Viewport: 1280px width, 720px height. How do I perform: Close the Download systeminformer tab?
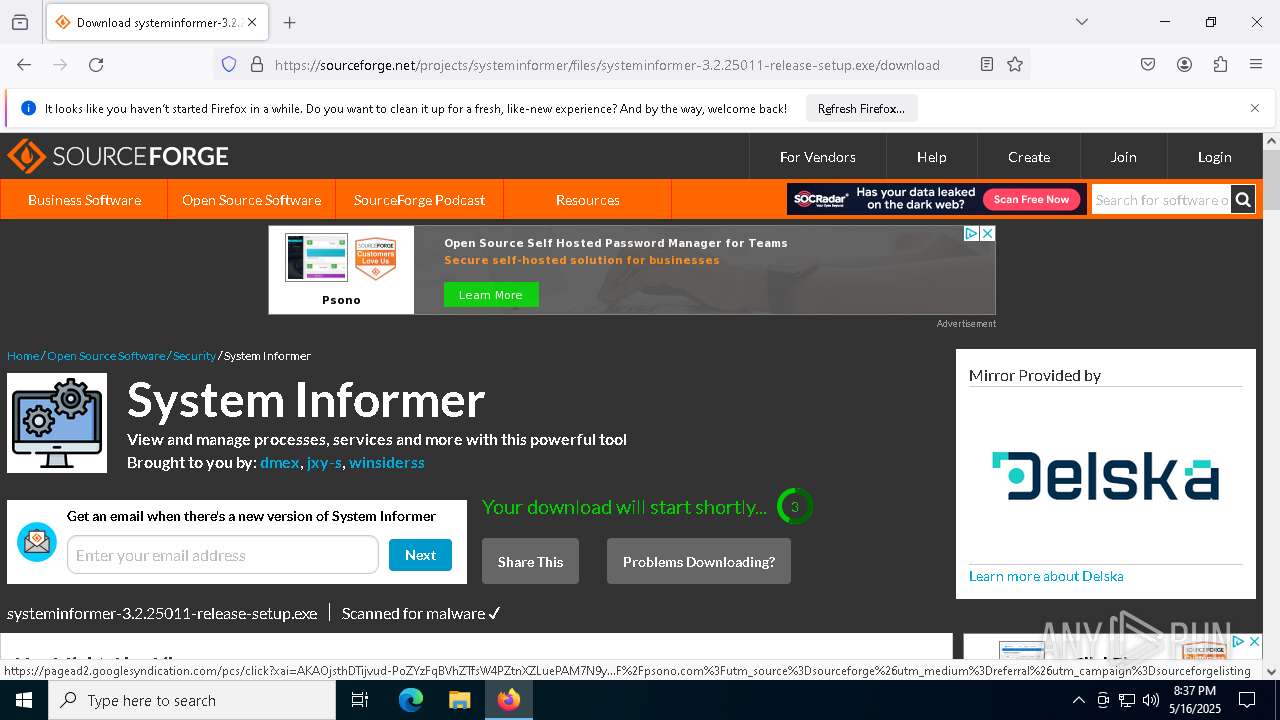click(252, 22)
